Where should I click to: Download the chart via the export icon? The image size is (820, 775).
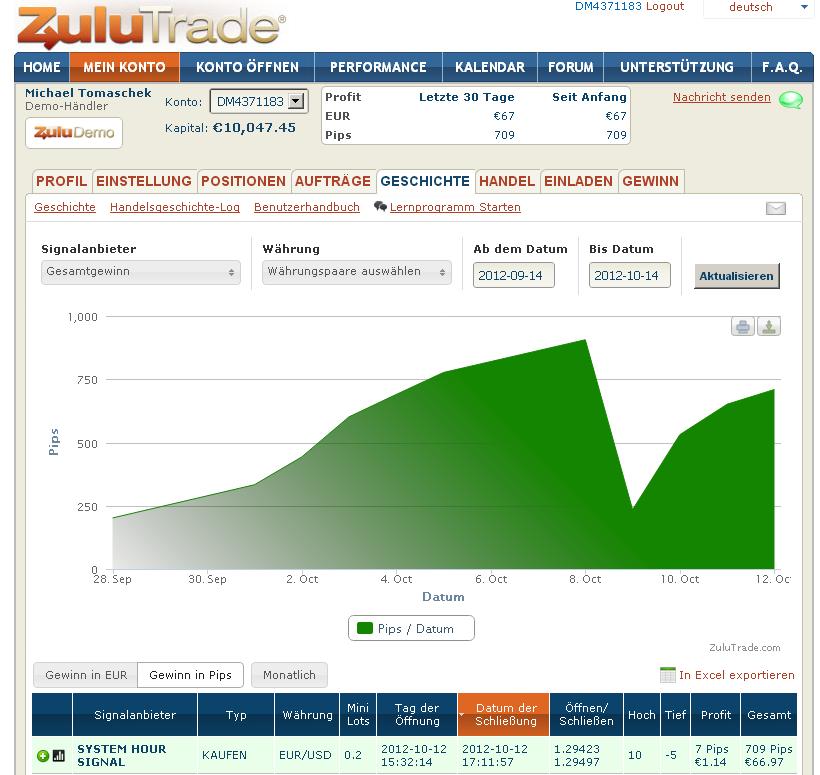pos(768,326)
